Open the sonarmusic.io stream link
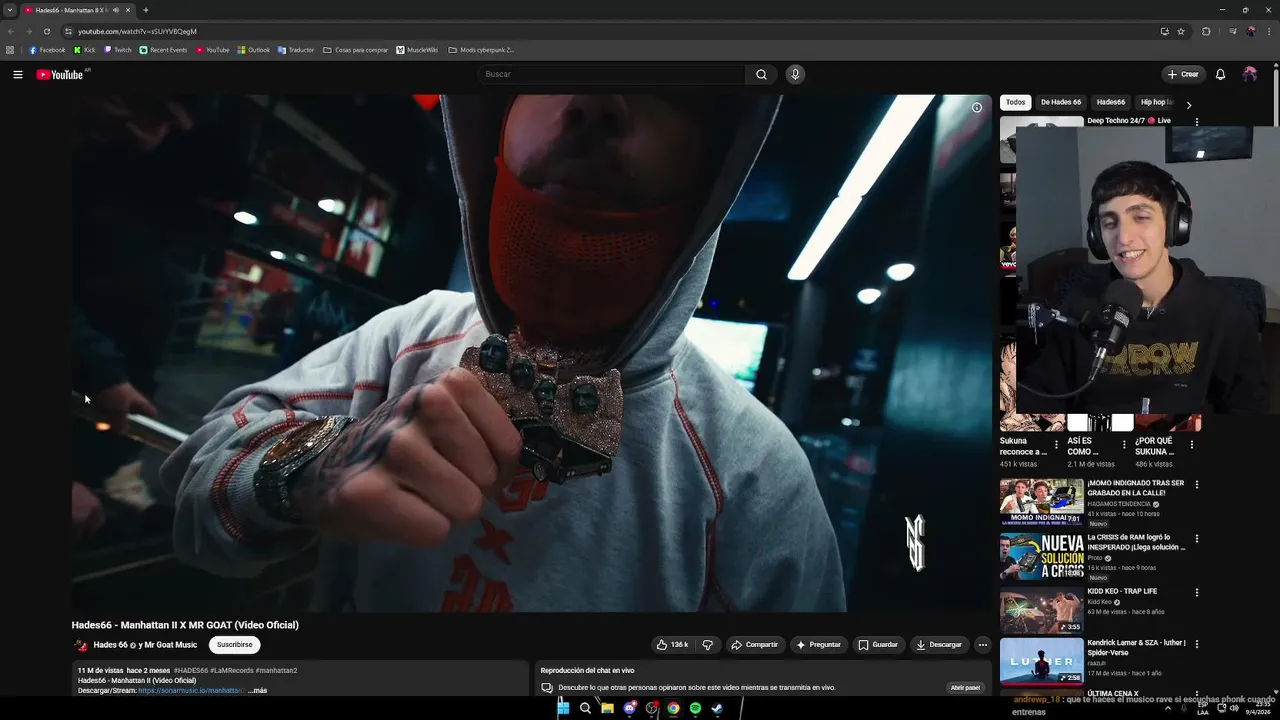The height and width of the screenshot is (720, 1280). tap(191, 690)
